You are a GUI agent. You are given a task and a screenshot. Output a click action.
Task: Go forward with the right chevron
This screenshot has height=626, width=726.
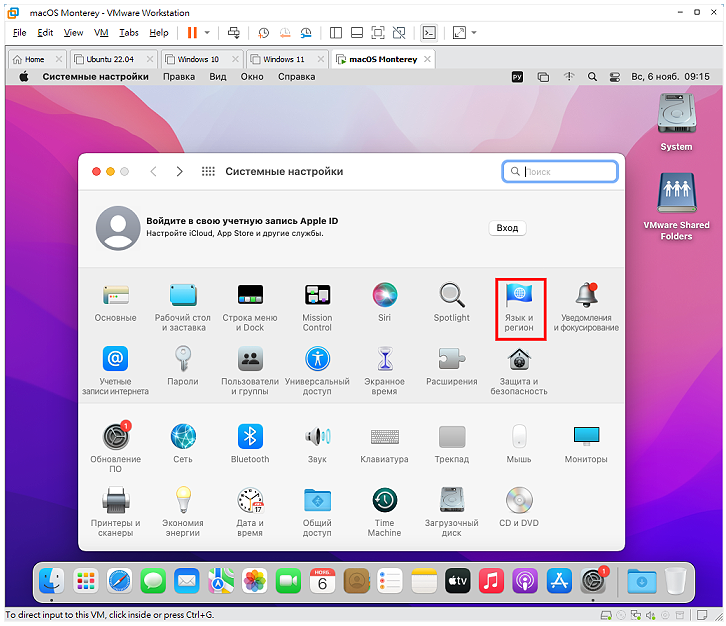[x=180, y=171]
